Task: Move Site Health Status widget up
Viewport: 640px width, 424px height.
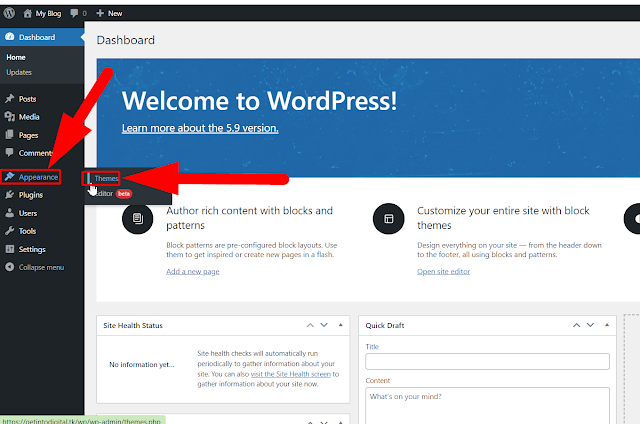Action: [310, 325]
